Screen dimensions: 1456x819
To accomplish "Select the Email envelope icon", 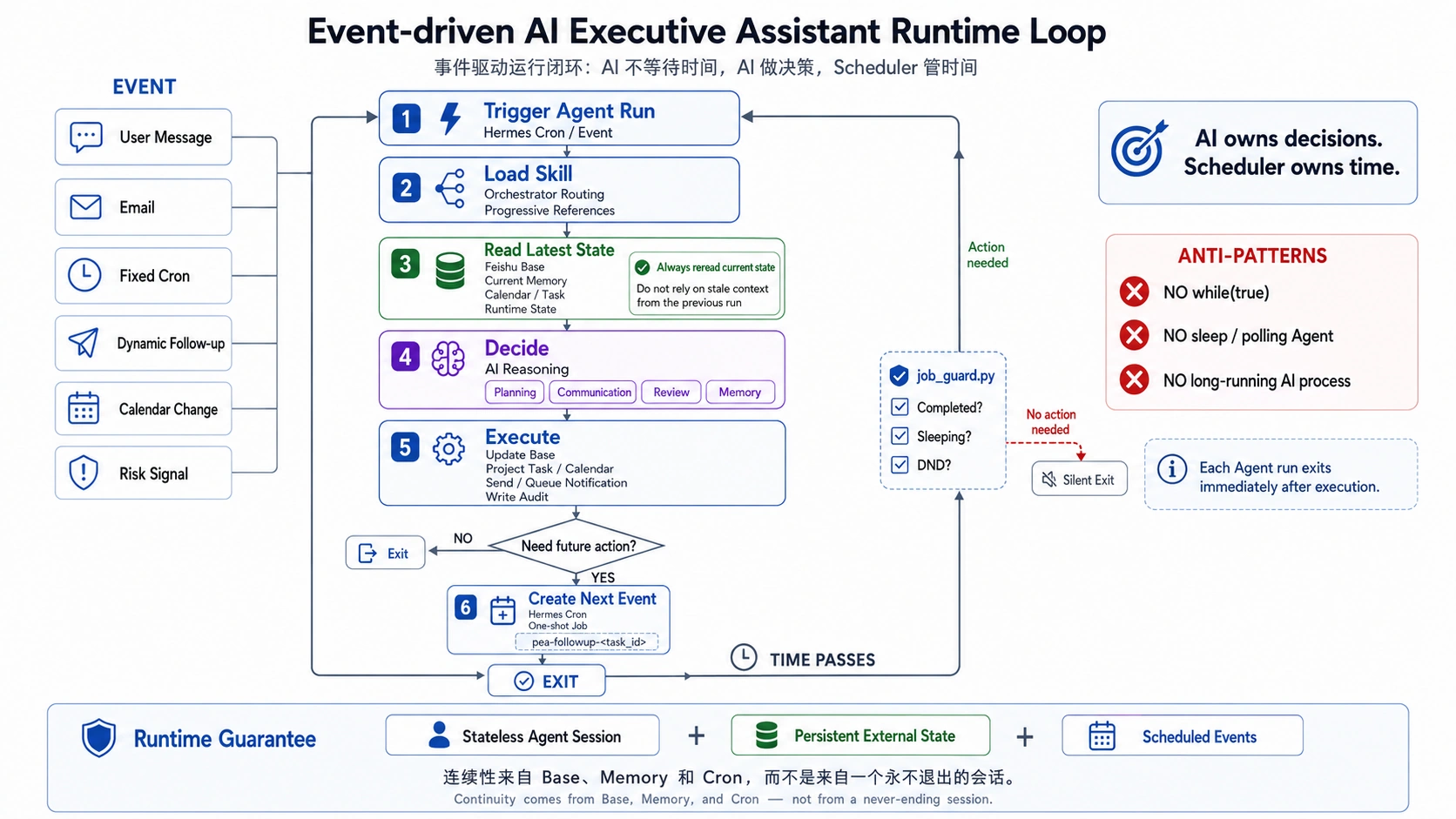I will click(x=85, y=207).
